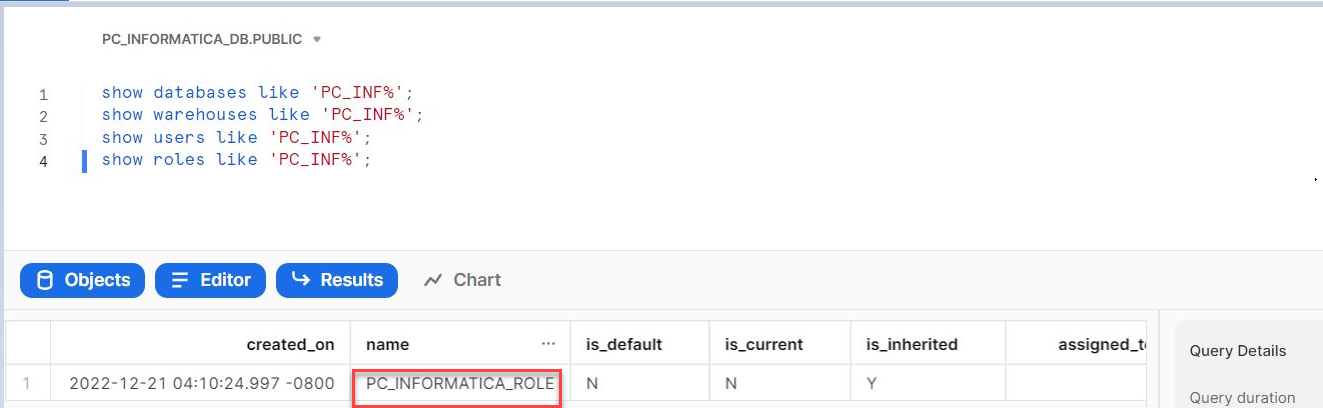Click the is_inherited column header
The height and width of the screenshot is (408, 1323).
pyautogui.click(x=912, y=344)
